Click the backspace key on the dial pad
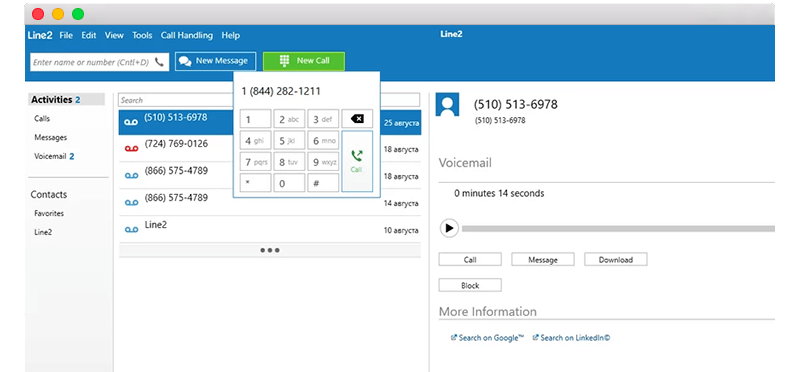Screen dimensions: 793x372 (x=357, y=119)
